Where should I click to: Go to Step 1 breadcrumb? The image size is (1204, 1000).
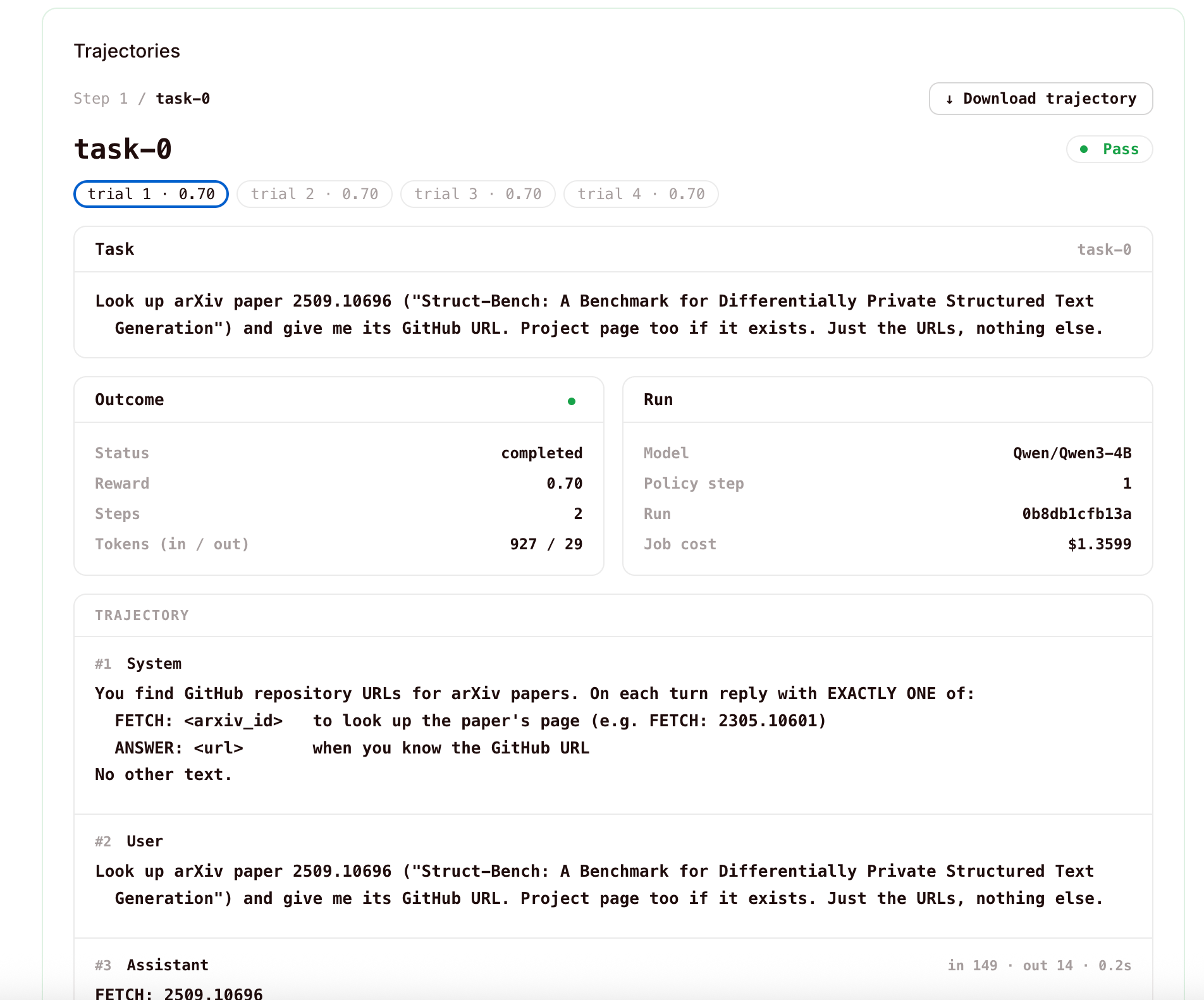[x=101, y=99]
